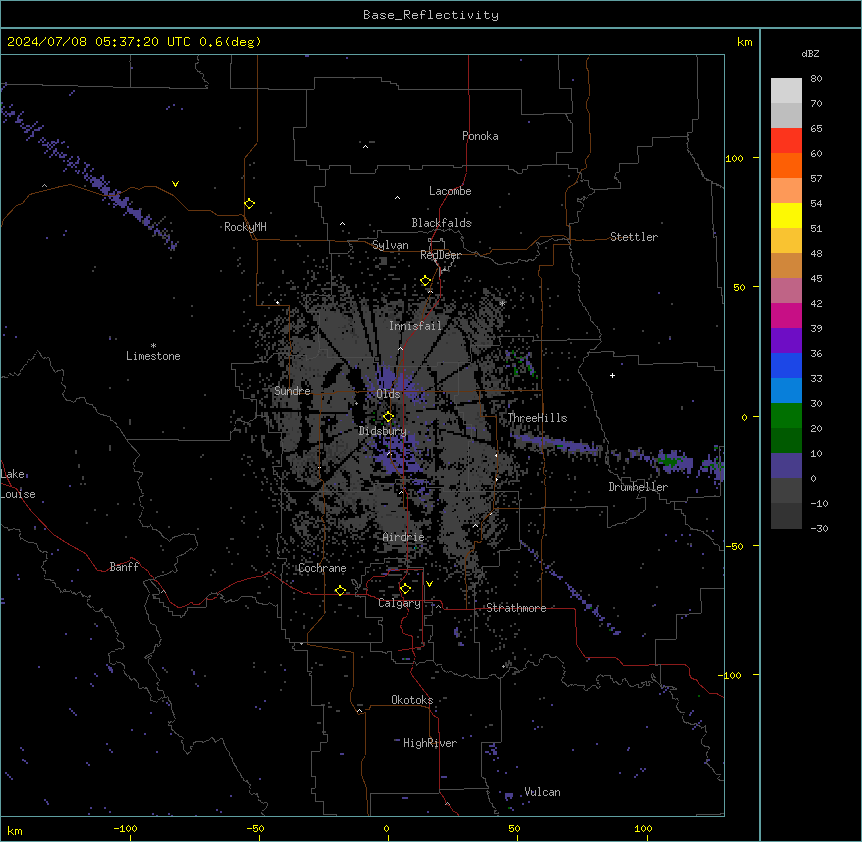Click the Banff town label
Image resolution: width=862 pixels, height=842 pixels.
[124, 567]
